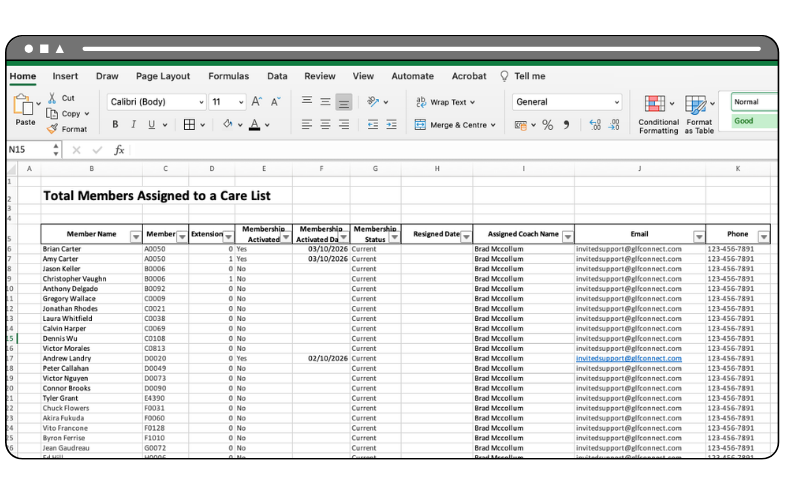
Task: Click Merge & Centre
Action: (x=450, y=125)
